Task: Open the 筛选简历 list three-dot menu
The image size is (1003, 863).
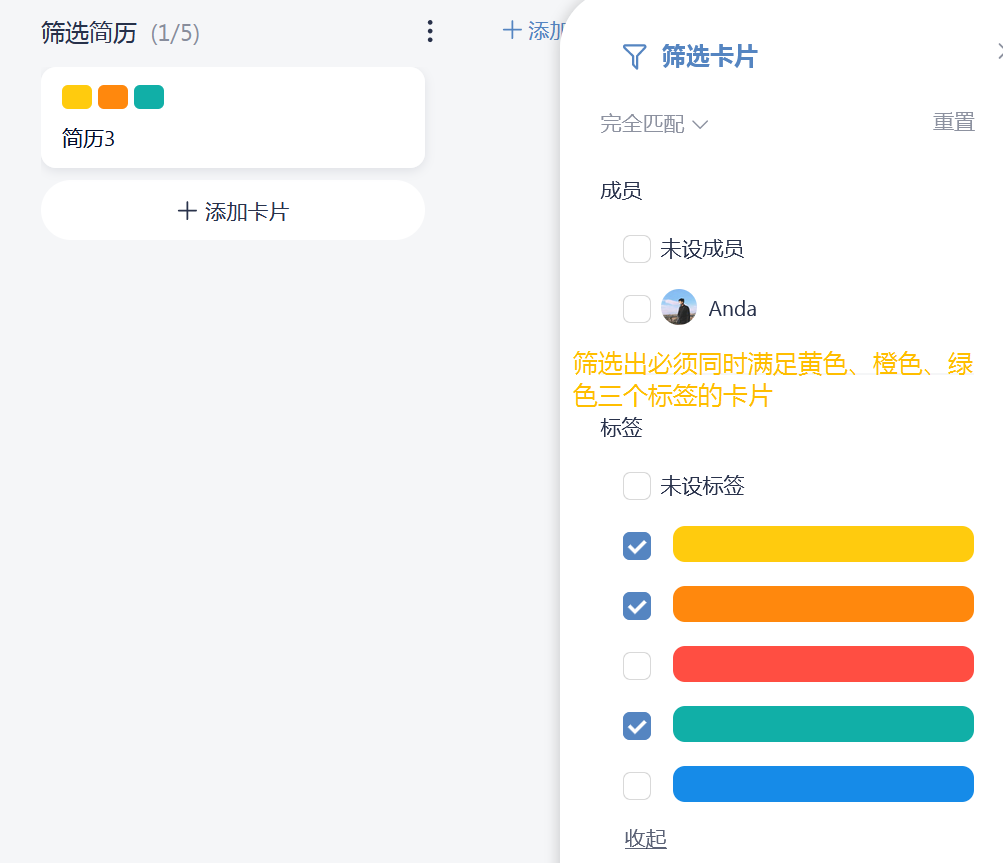Action: 430,32
